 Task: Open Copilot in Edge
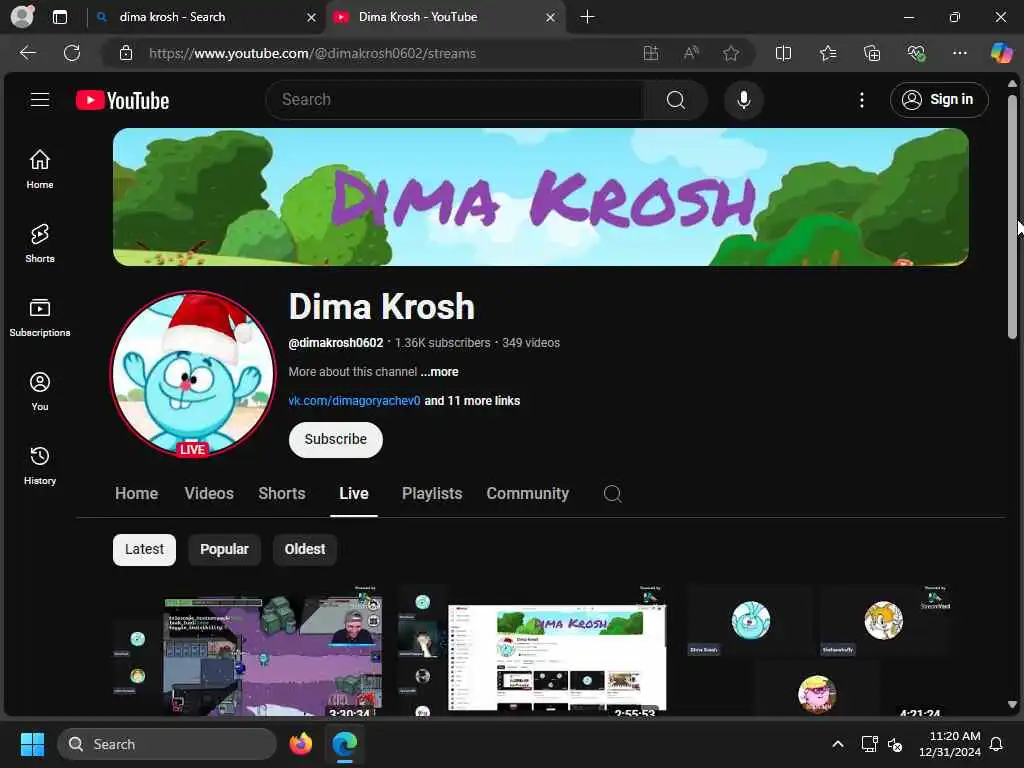point(1001,53)
